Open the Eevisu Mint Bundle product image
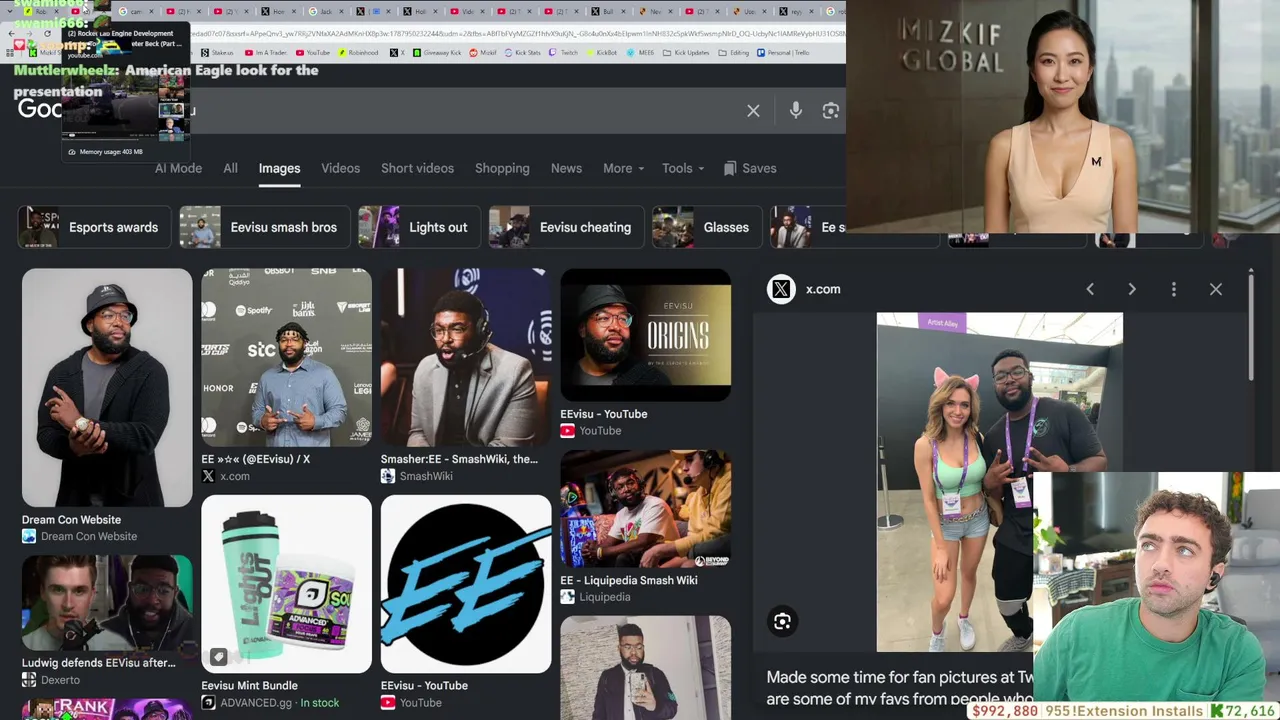This screenshot has height=720, width=1280. point(286,584)
